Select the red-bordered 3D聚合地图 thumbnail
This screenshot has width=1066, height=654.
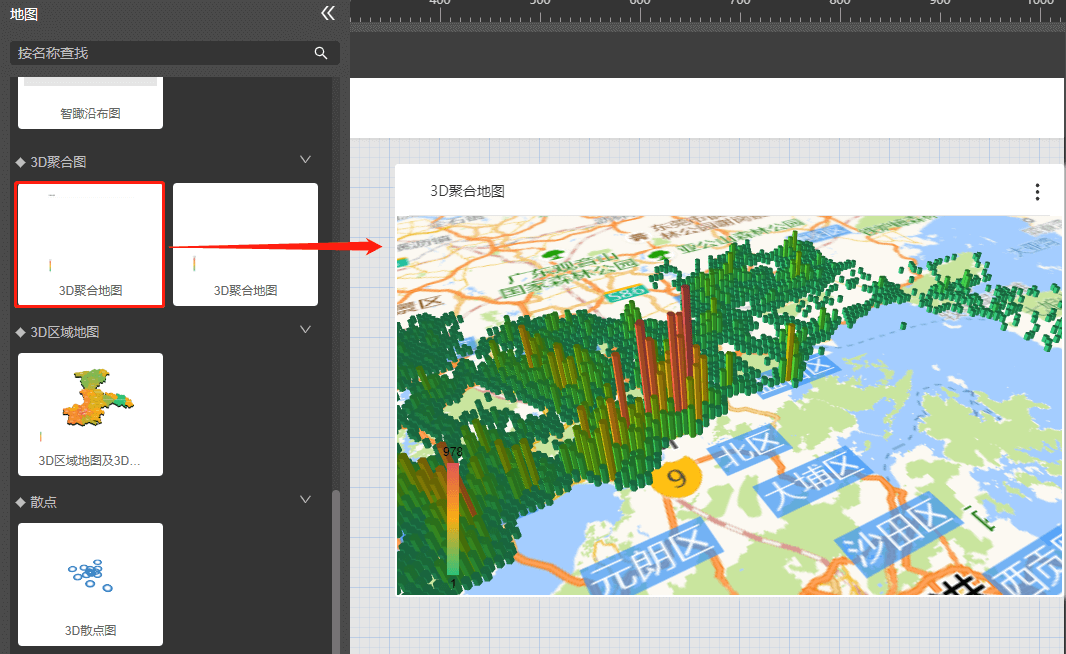90,244
